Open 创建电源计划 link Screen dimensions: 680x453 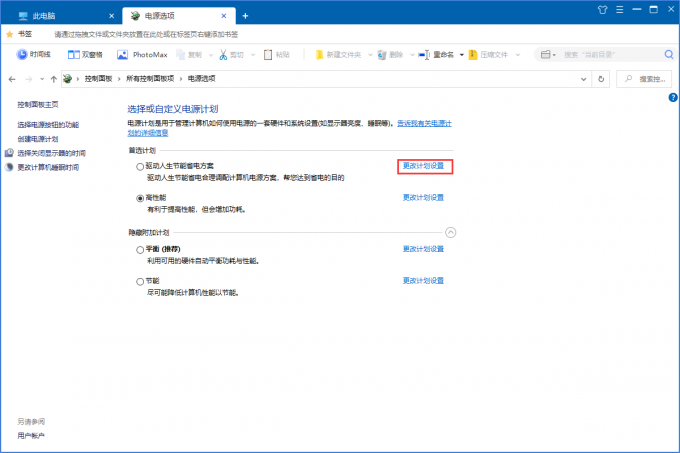(38, 139)
